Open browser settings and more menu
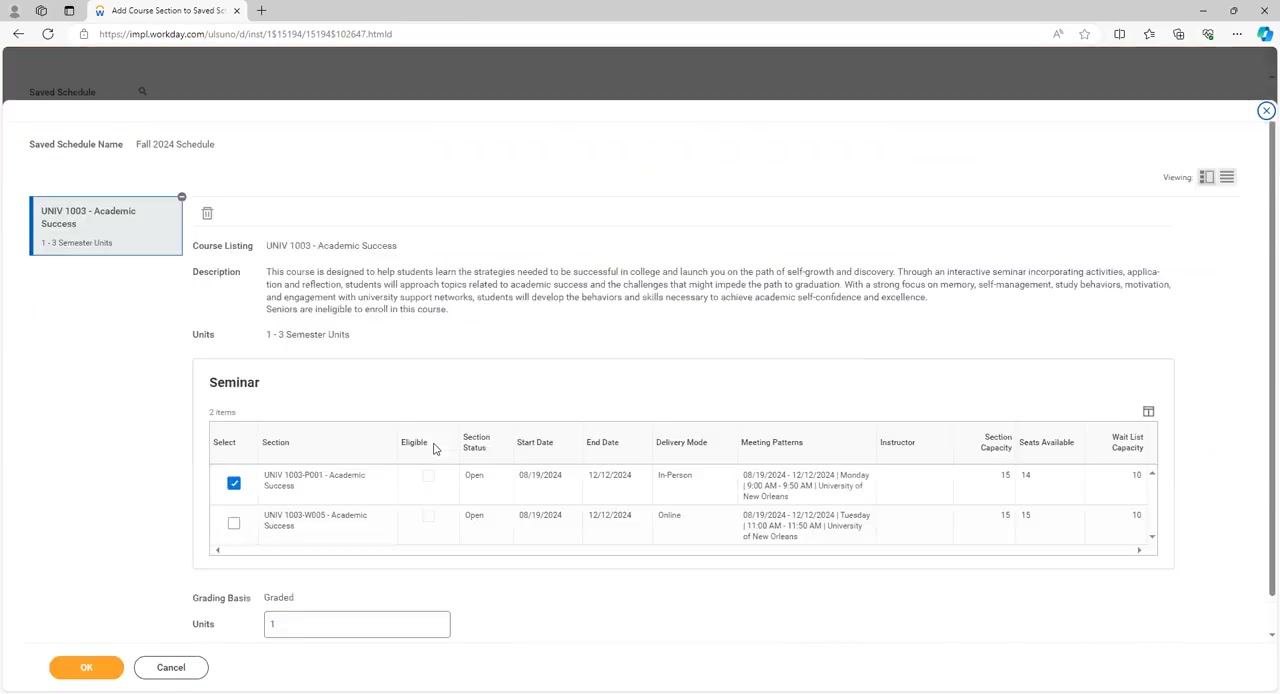The width and height of the screenshot is (1280, 694). pyautogui.click(x=1237, y=34)
